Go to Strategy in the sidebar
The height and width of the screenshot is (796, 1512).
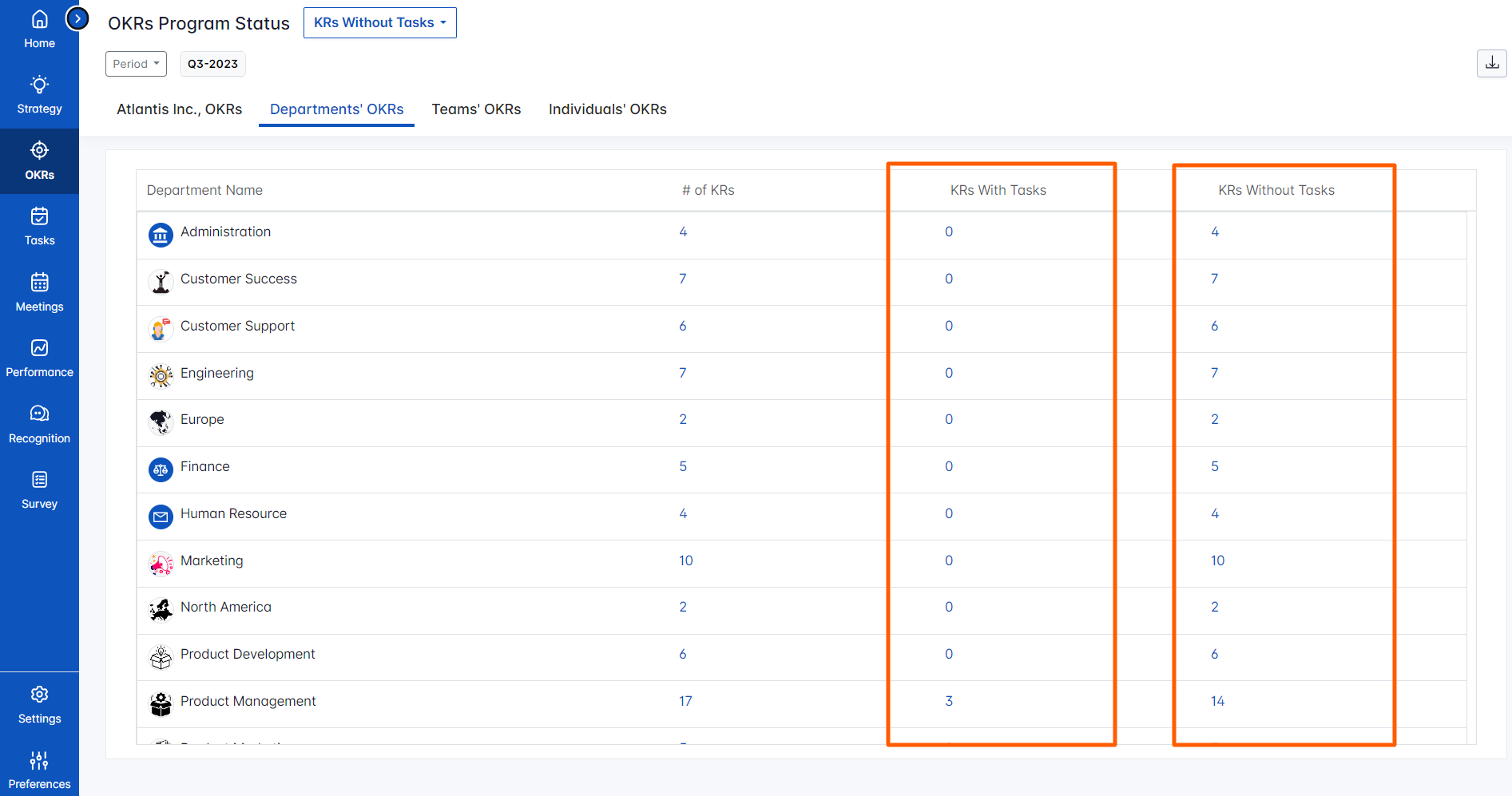pyautogui.click(x=39, y=95)
